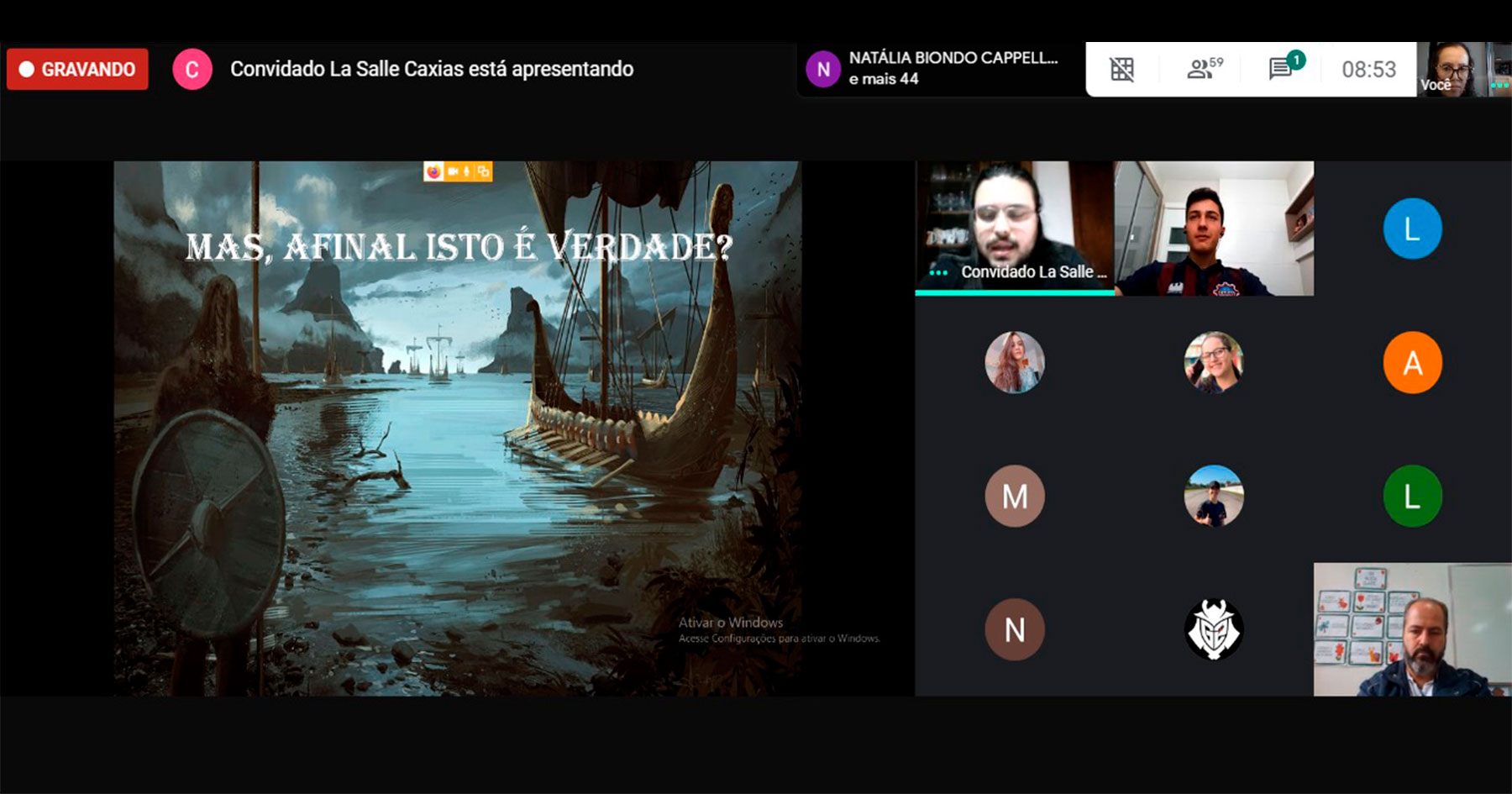Click the Convidado La Salle video tile
The image size is (1512, 794).
pos(1015,228)
